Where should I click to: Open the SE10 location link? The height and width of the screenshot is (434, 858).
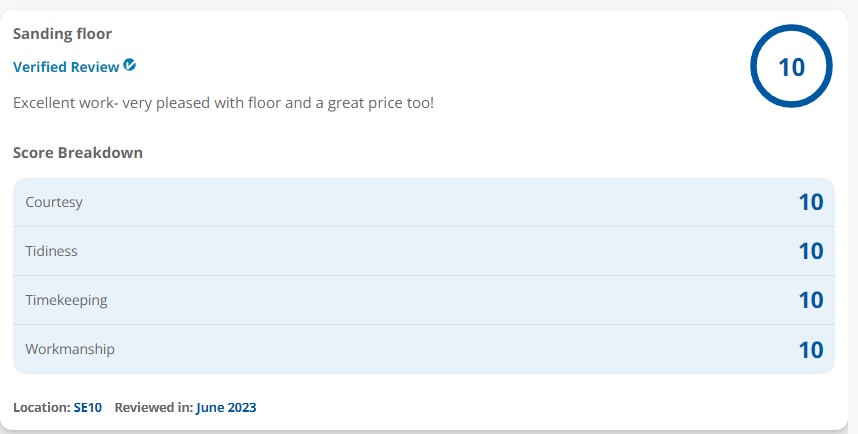tap(88, 408)
